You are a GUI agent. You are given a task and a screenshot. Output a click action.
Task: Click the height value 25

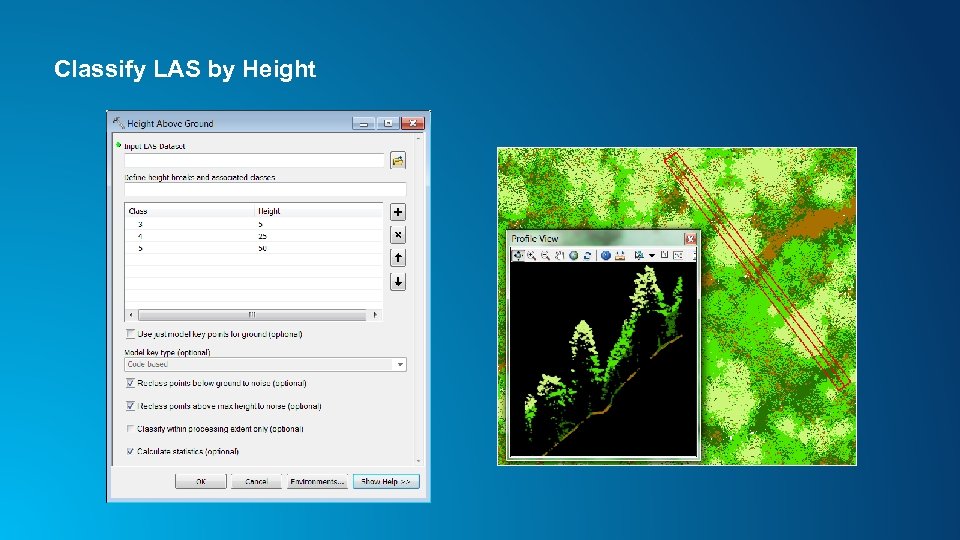pos(262,236)
